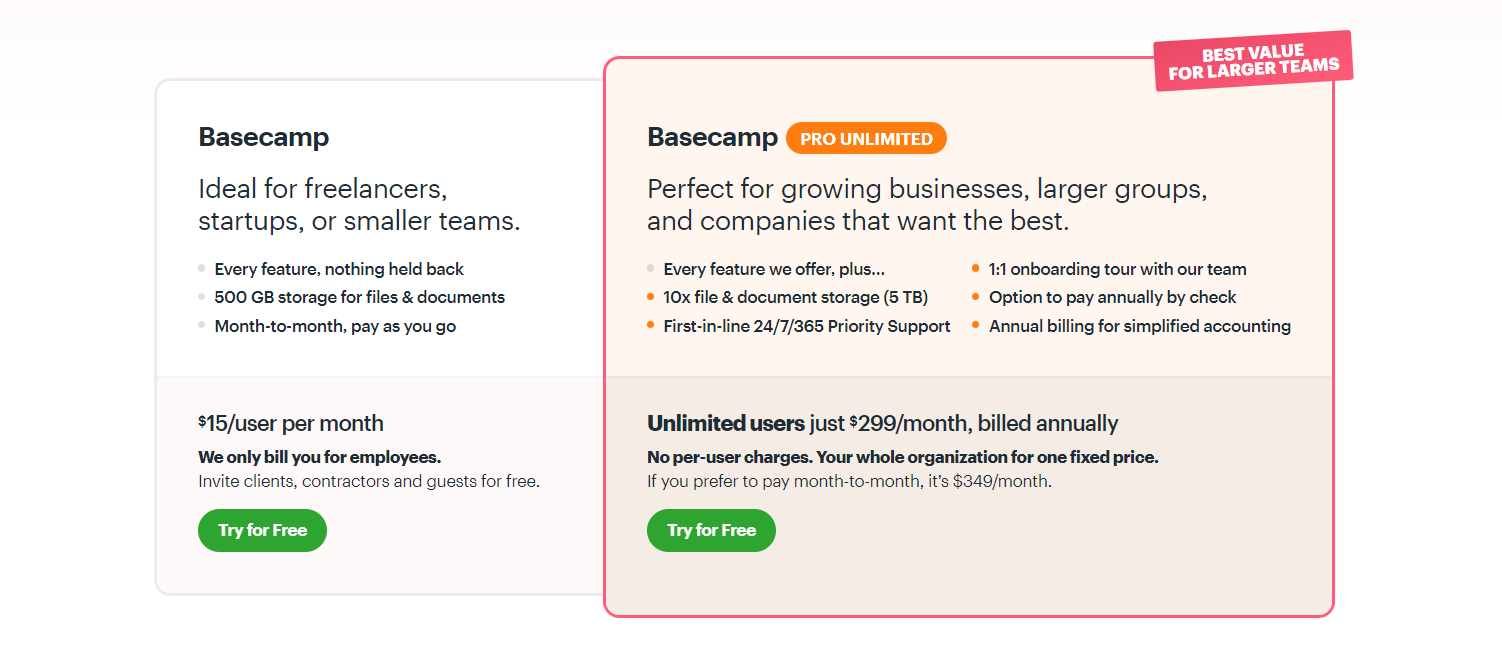Click the $15/user per month price text
The height and width of the screenshot is (662, 1502).
click(291, 423)
